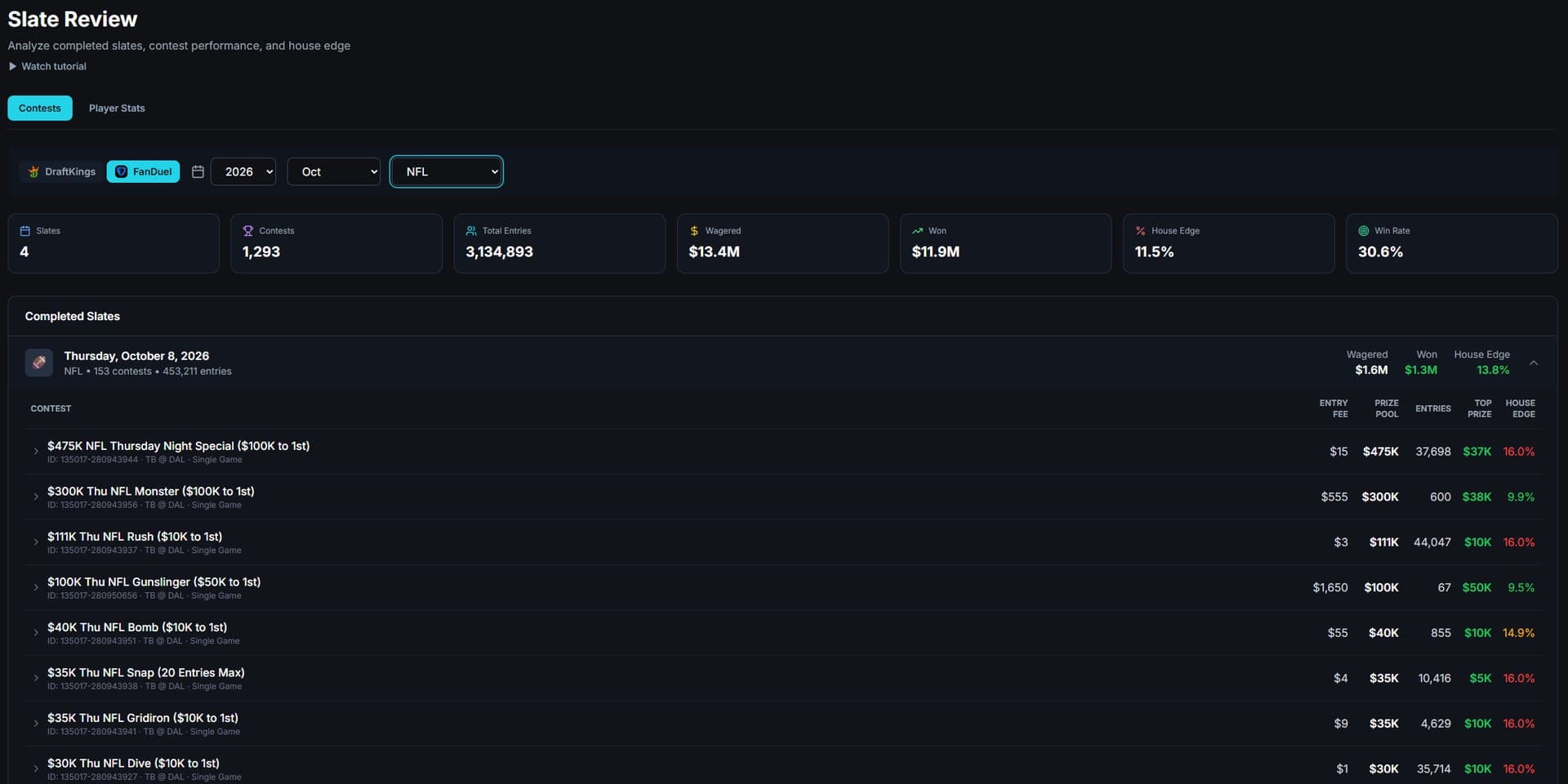Click the $1.3M slate won value
The width and height of the screenshot is (1568, 784).
point(1421,370)
